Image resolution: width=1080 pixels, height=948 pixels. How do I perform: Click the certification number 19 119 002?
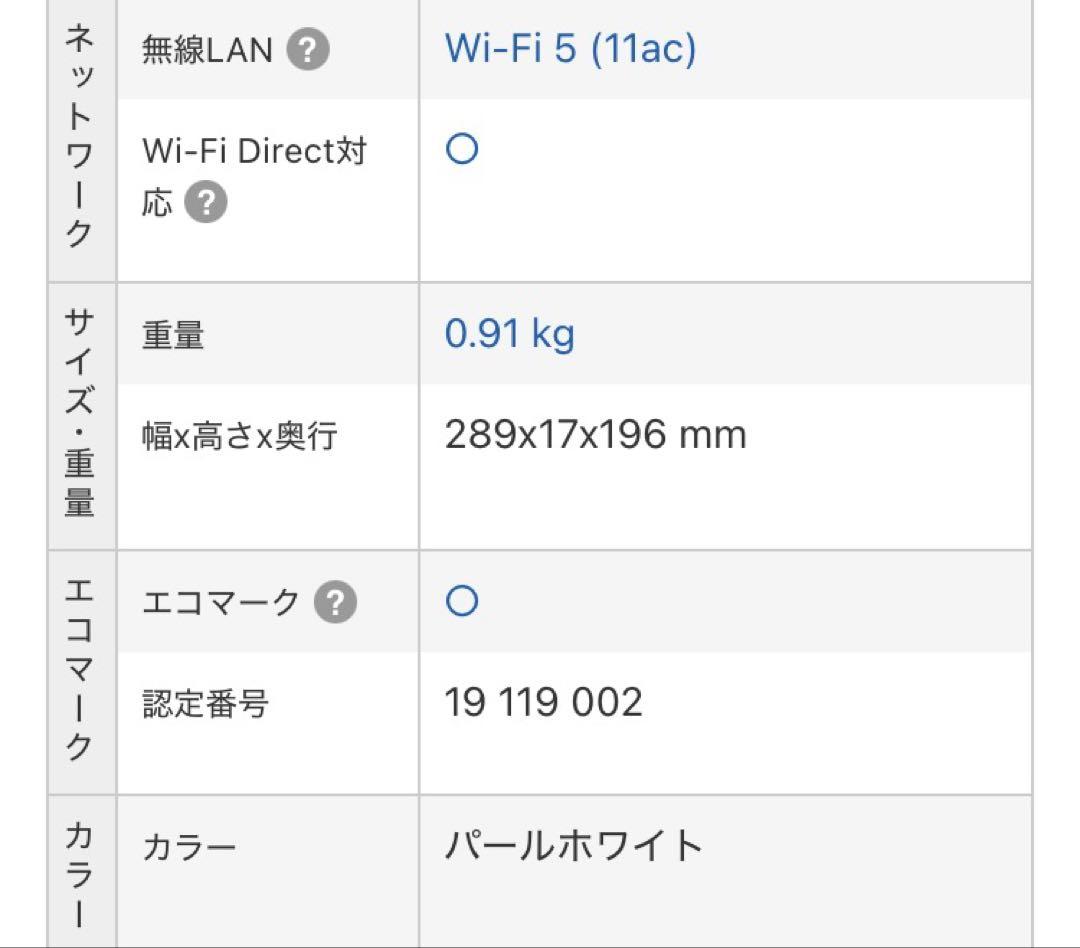543,703
